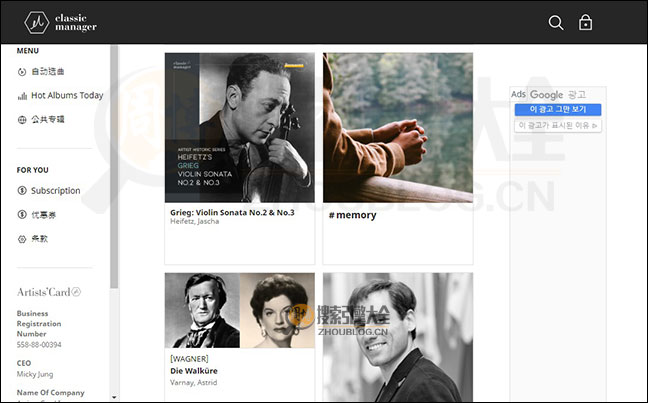Click the Hot Albums Today chart icon
648x403 pixels.
22,96
